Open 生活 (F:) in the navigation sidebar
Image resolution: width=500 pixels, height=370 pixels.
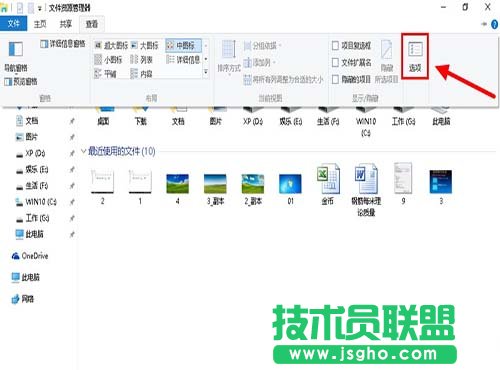point(33,186)
